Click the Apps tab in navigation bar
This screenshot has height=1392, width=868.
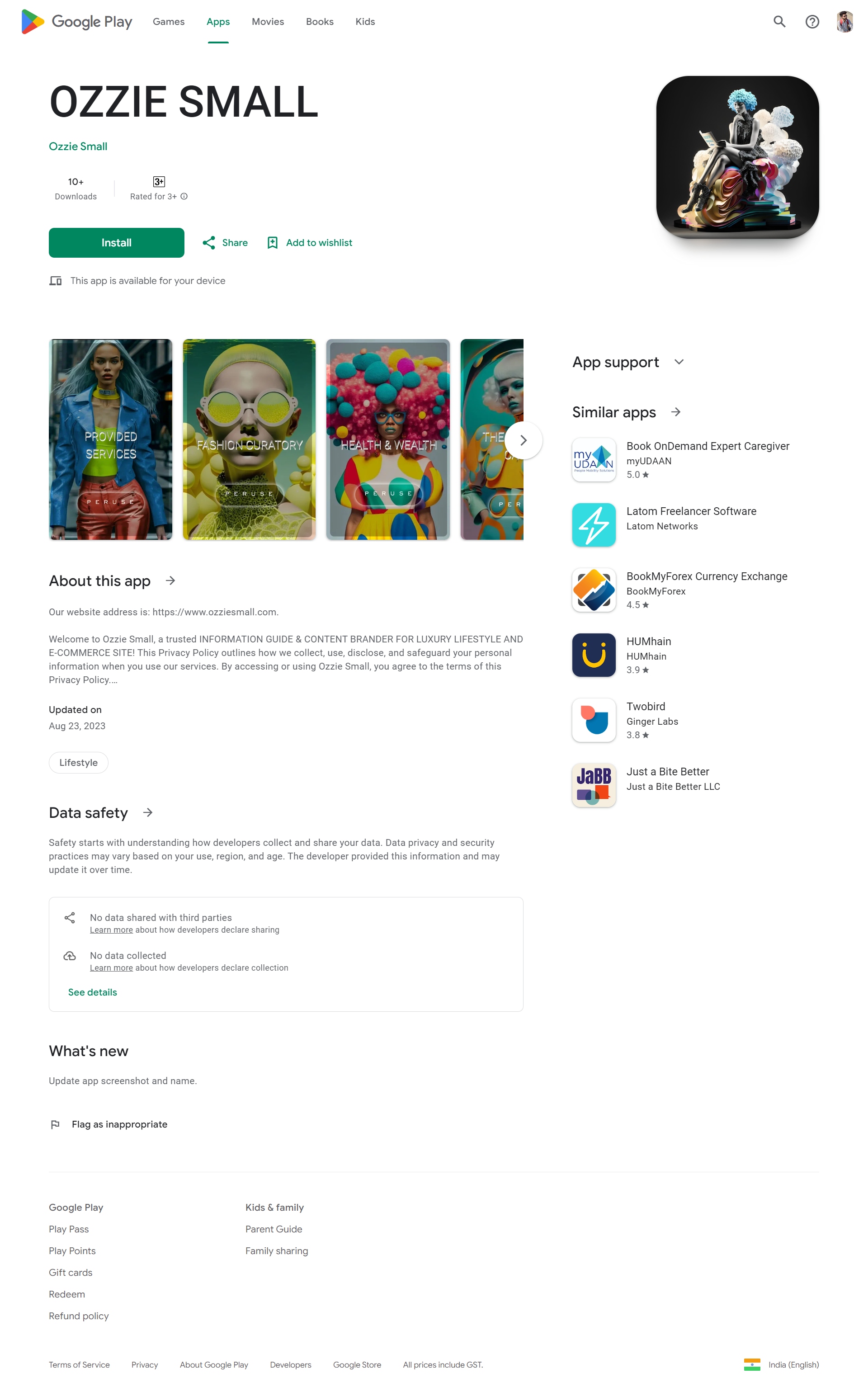(x=218, y=21)
